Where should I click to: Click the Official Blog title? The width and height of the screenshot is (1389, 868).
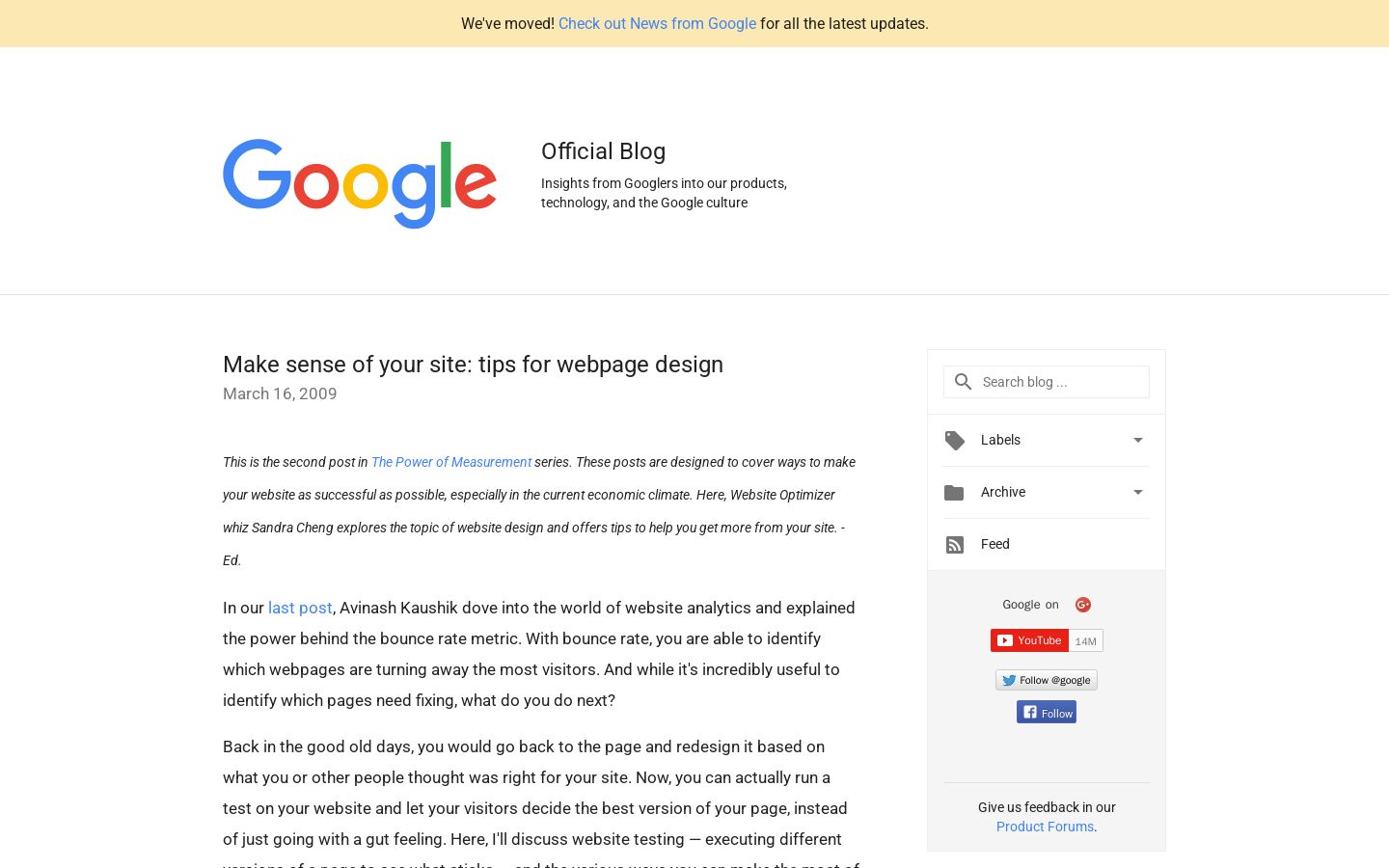click(603, 151)
